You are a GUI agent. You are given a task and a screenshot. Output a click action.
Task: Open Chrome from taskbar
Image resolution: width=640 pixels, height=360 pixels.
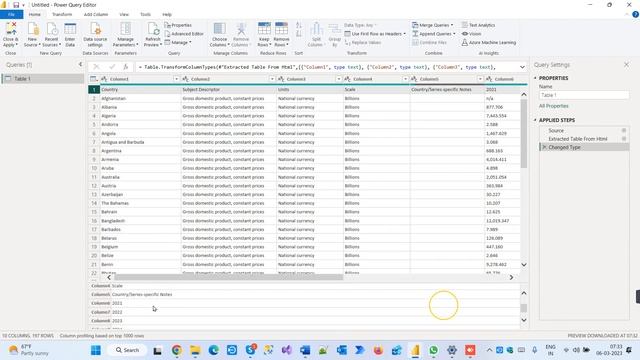(x=176, y=350)
